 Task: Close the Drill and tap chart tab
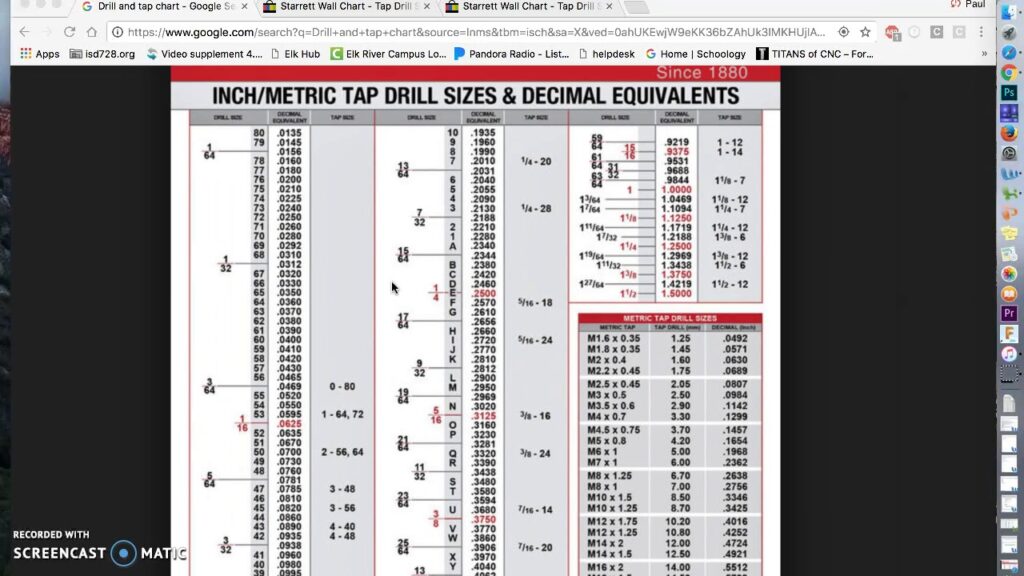244,7
